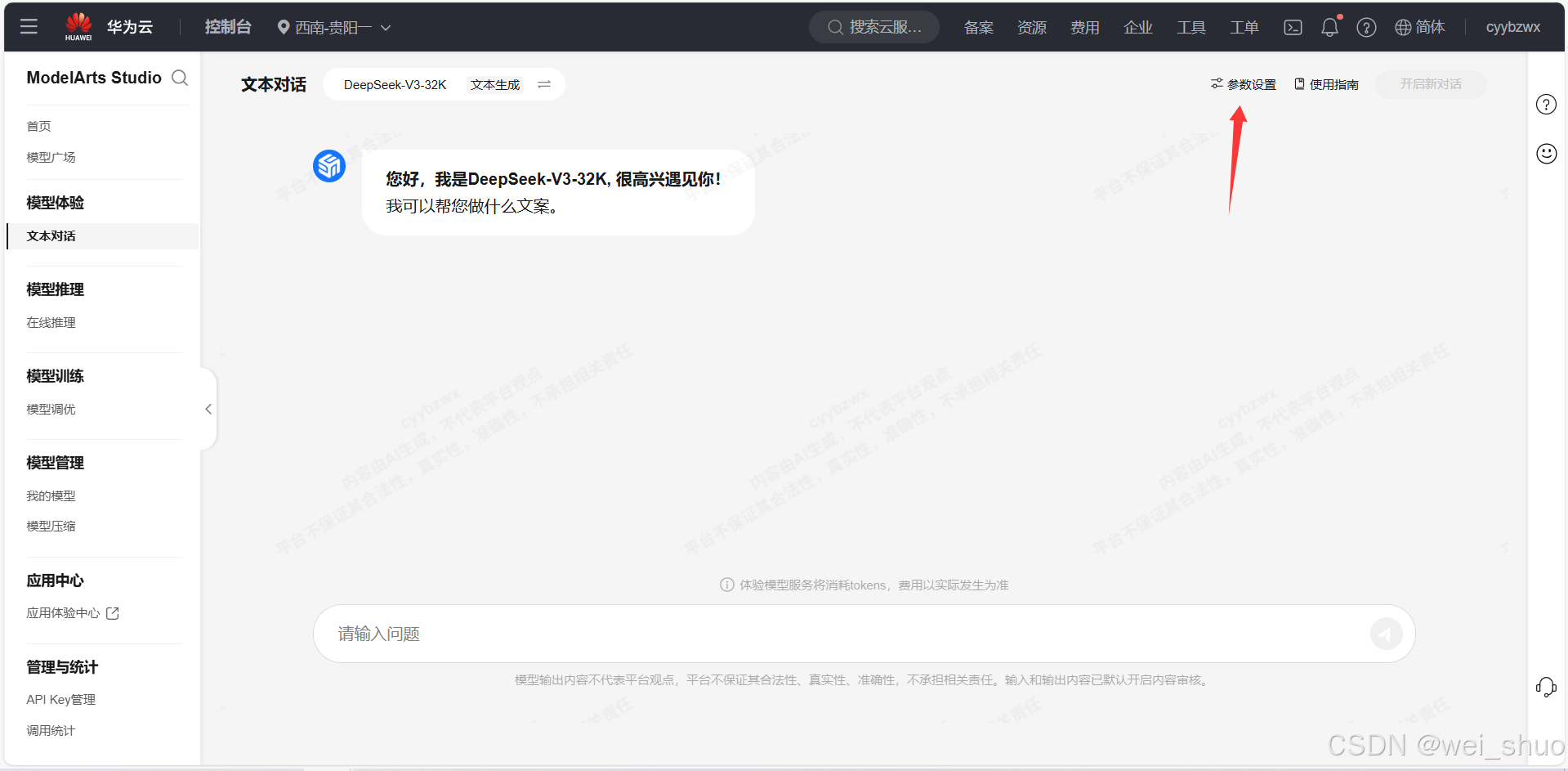The width and height of the screenshot is (1568, 771).
Task: Open the notifications bell
Action: click(1330, 27)
